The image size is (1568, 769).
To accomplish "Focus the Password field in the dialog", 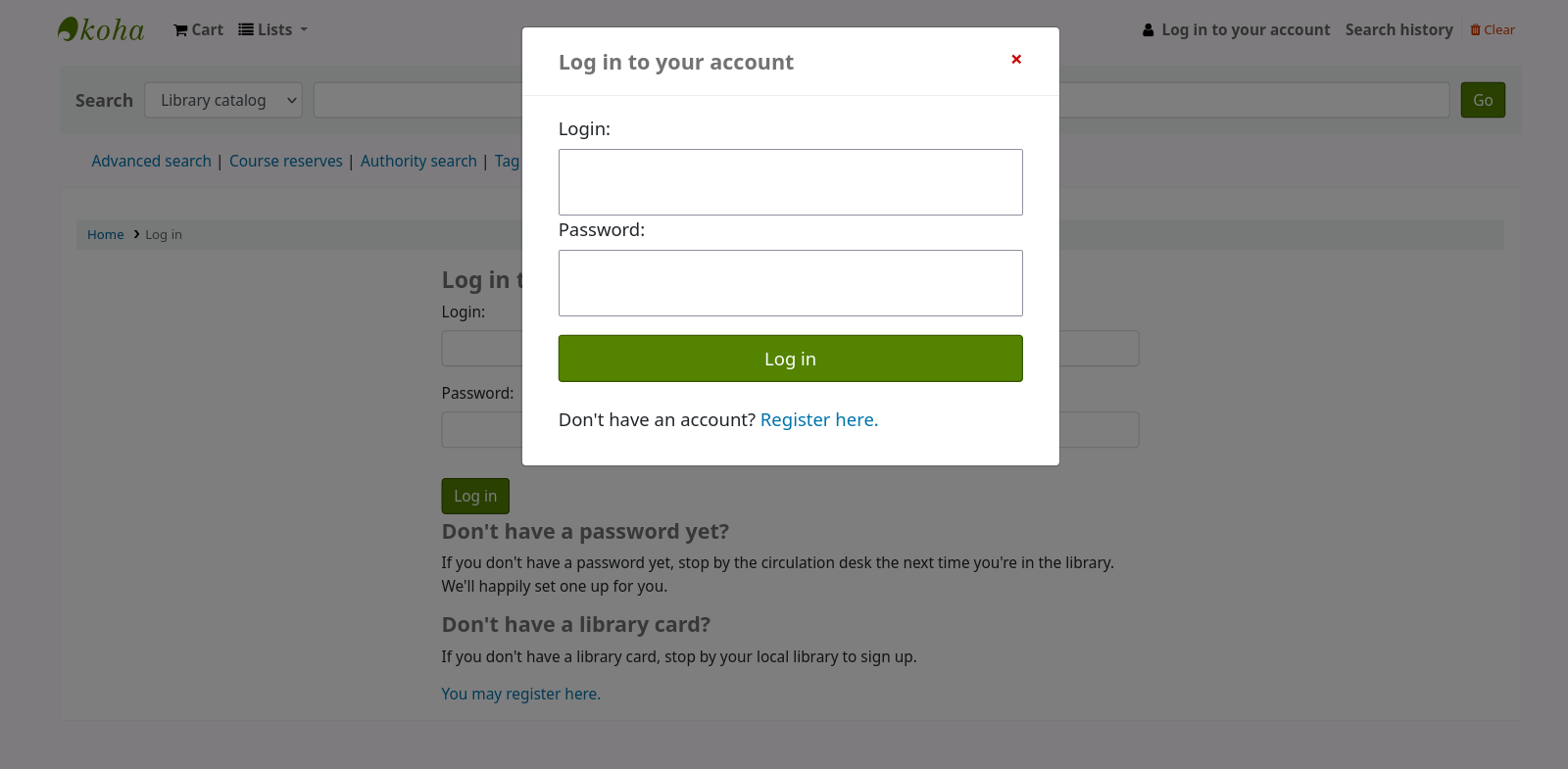I will (x=790, y=283).
